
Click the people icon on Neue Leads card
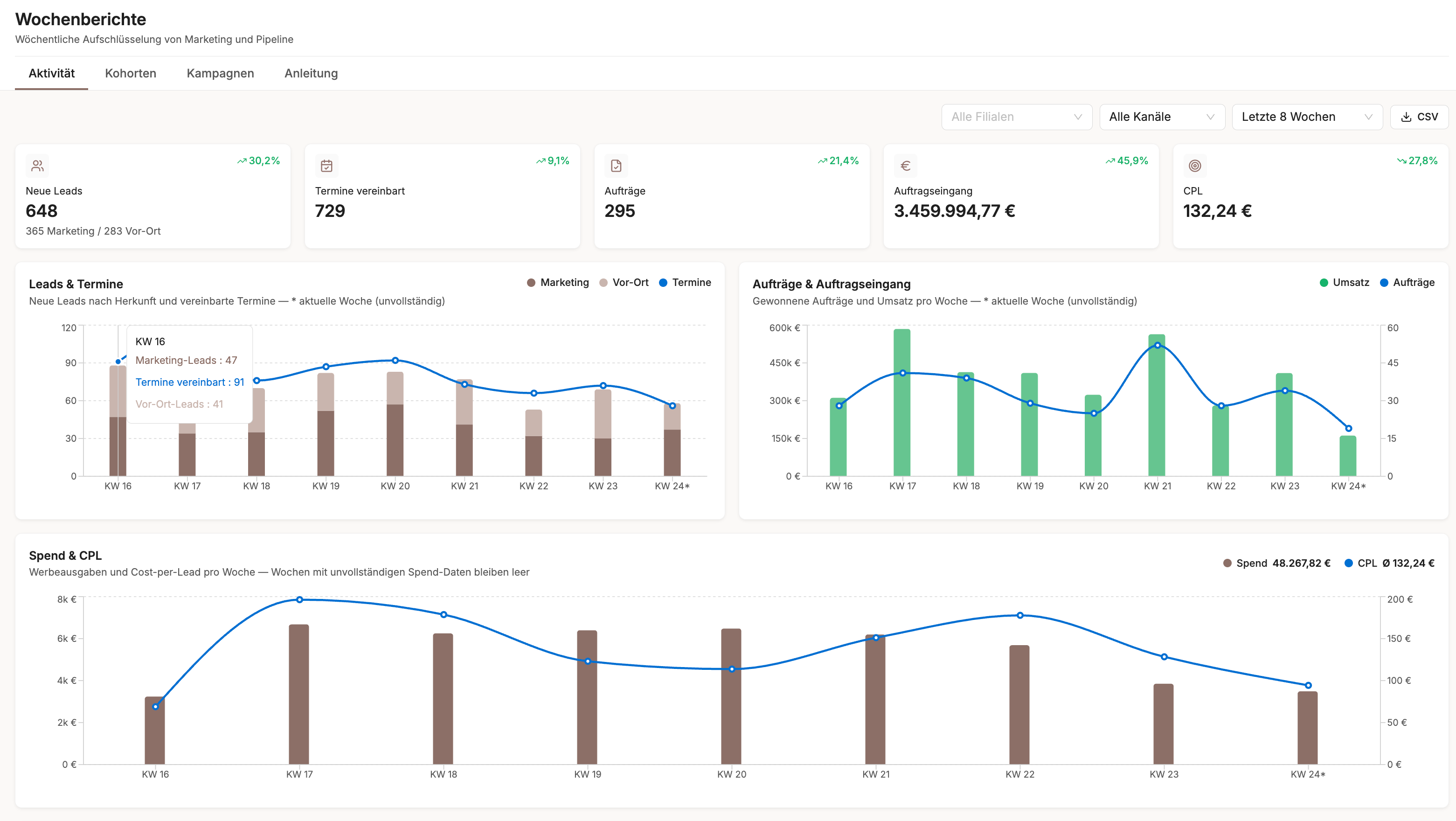pyautogui.click(x=37, y=166)
